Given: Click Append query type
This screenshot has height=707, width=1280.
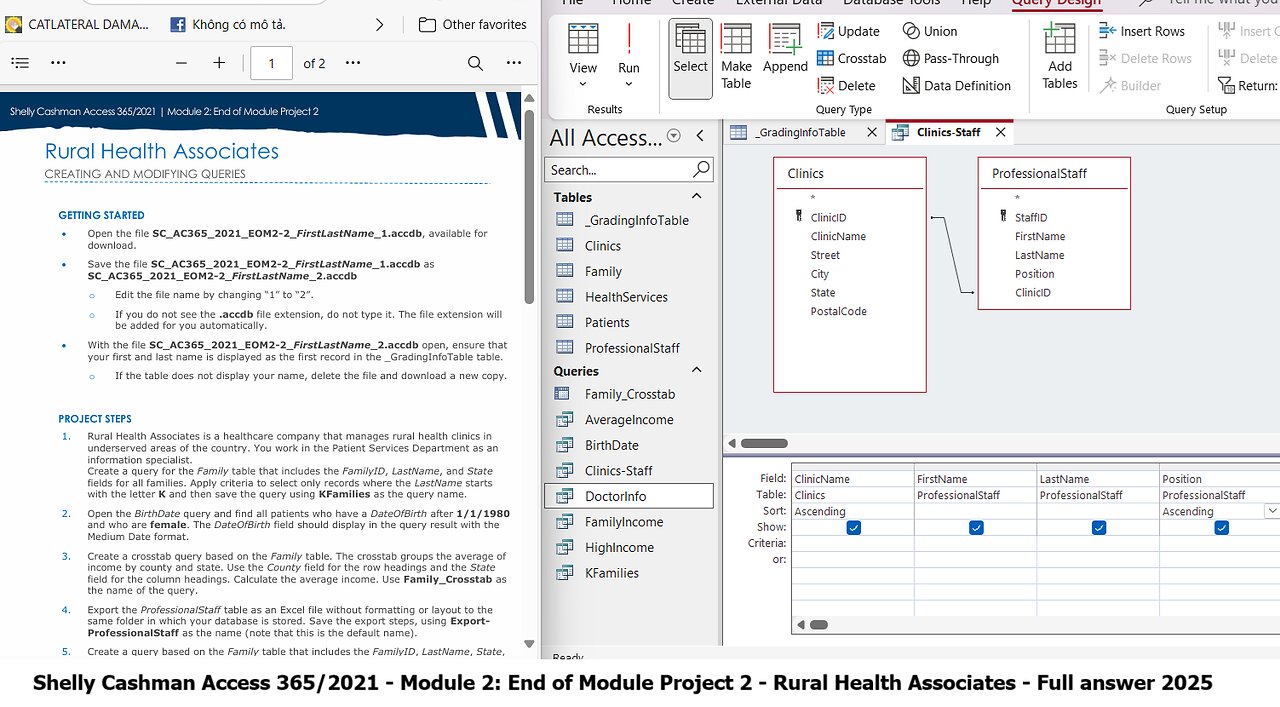Looking at the screenshot, I should point(785,50).
